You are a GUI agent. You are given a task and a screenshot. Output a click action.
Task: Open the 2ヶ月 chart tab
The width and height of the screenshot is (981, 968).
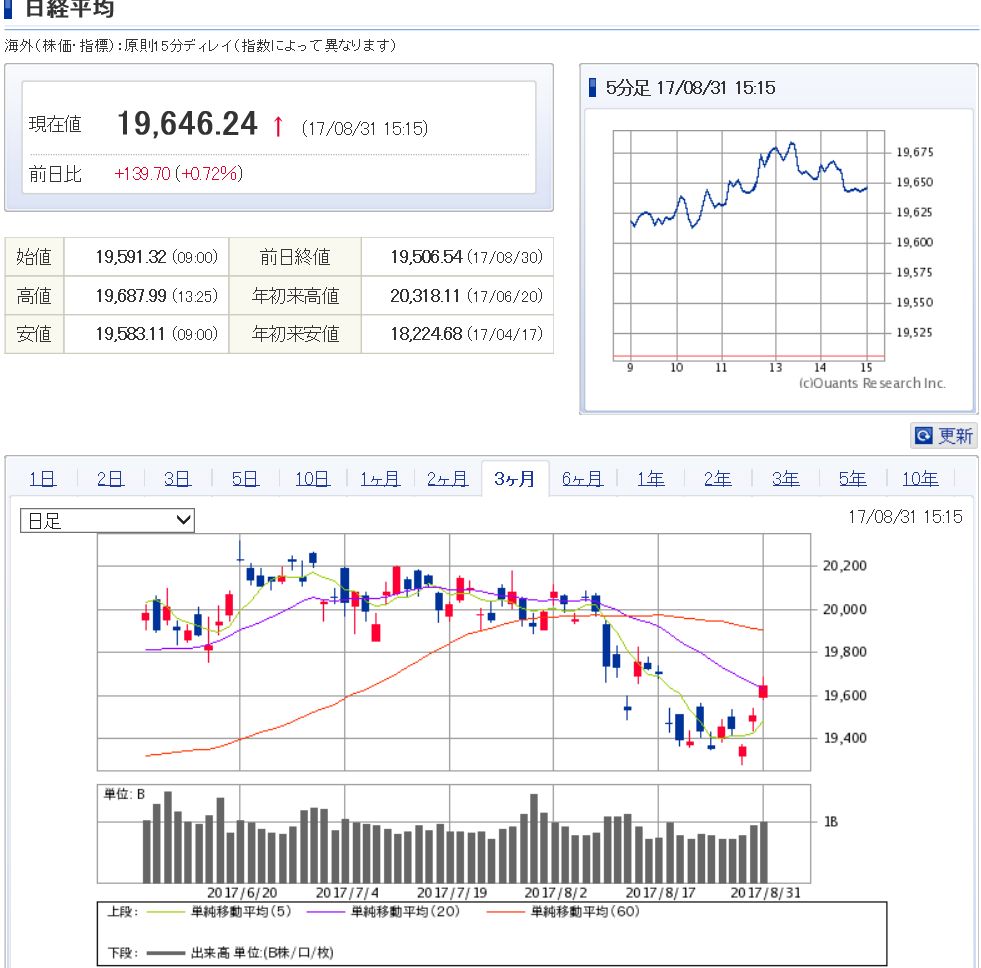tap(447, 479)
